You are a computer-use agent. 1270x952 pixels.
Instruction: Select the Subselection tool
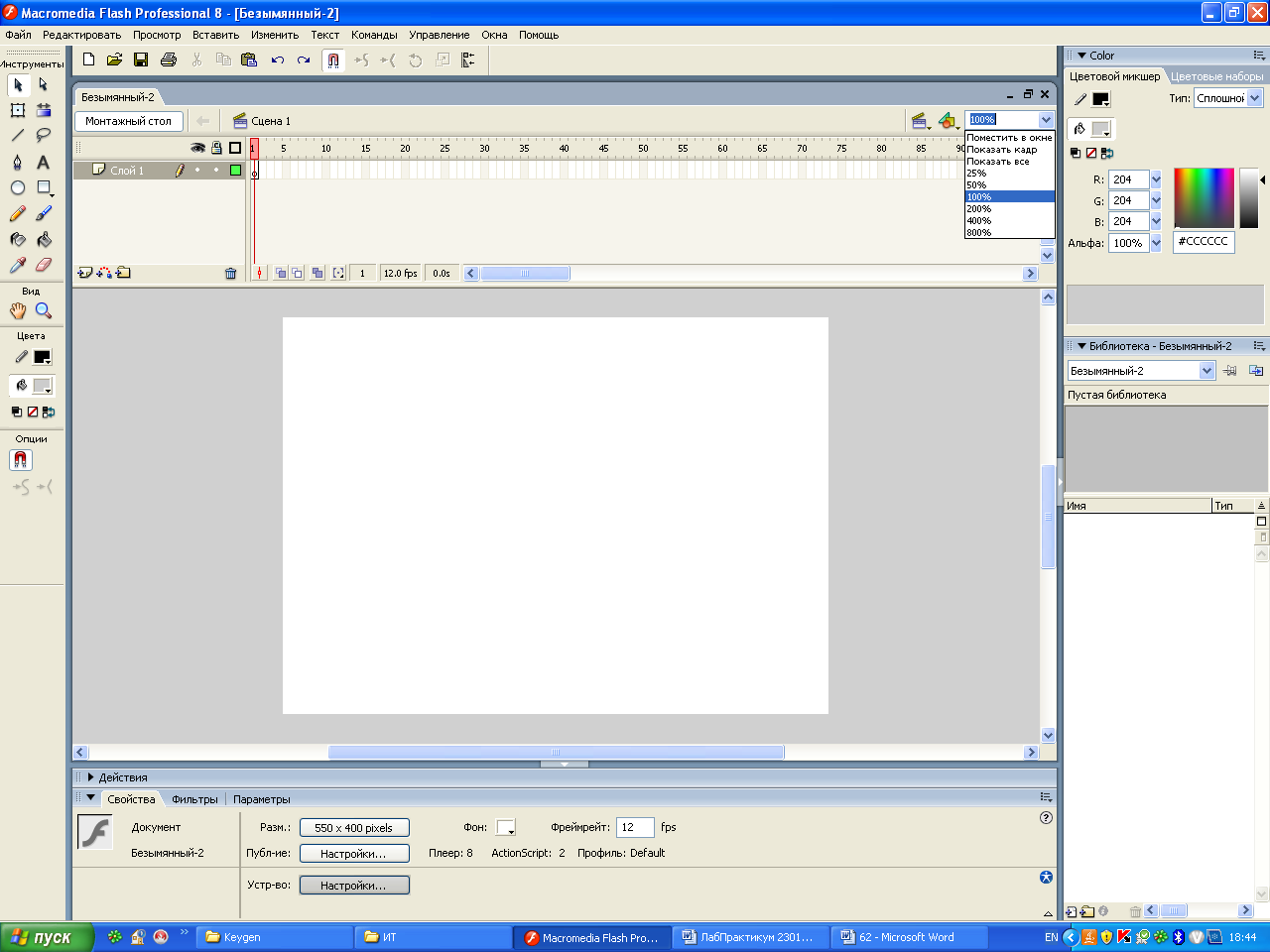tap(44, 85)
